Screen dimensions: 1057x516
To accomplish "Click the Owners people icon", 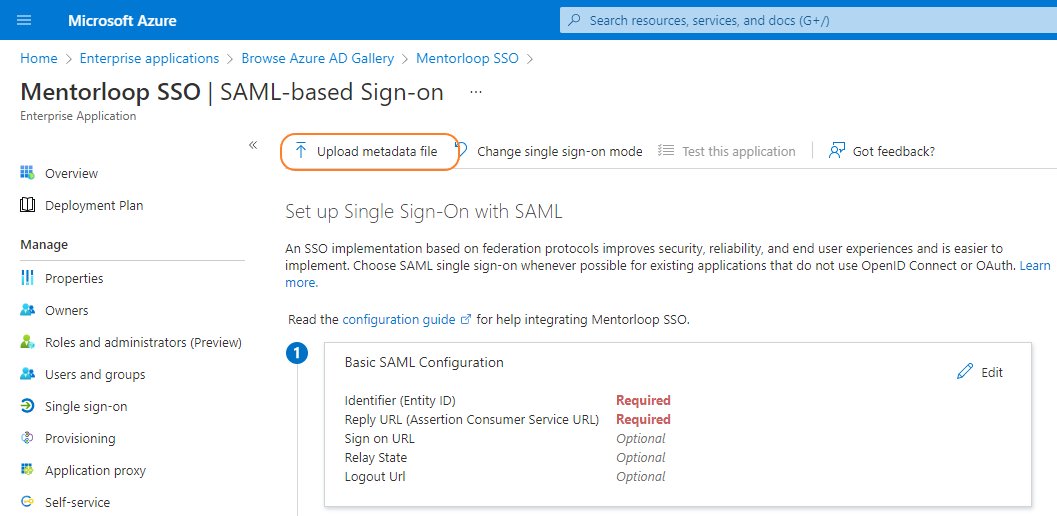I will pos(27,310).
